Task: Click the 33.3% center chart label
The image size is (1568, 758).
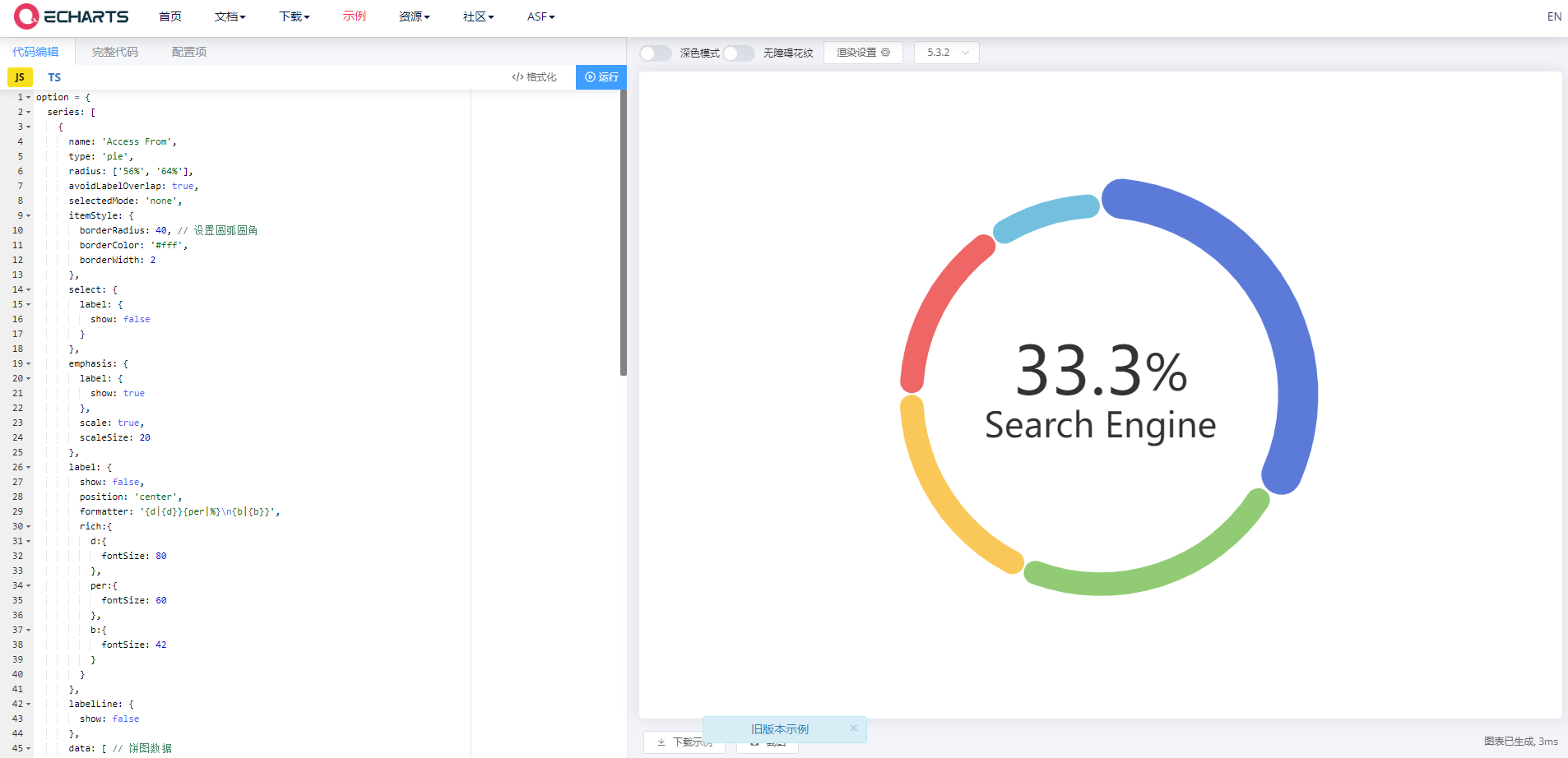Action: (1101, 371)
